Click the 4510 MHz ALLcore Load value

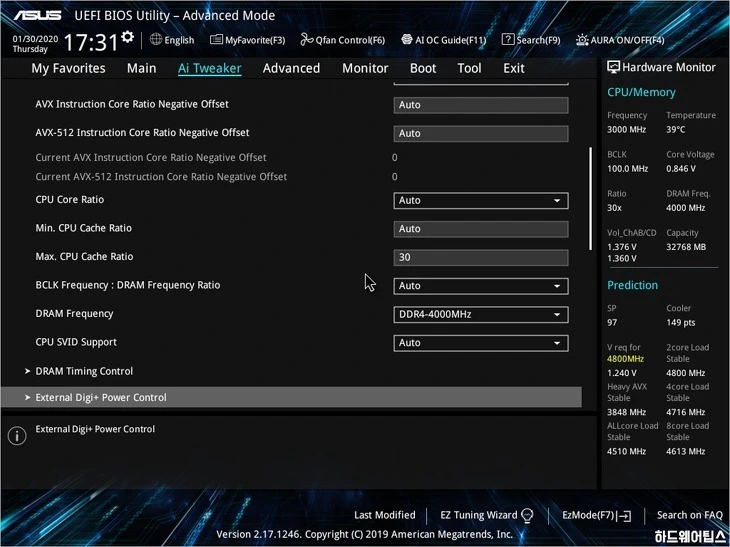626,451
